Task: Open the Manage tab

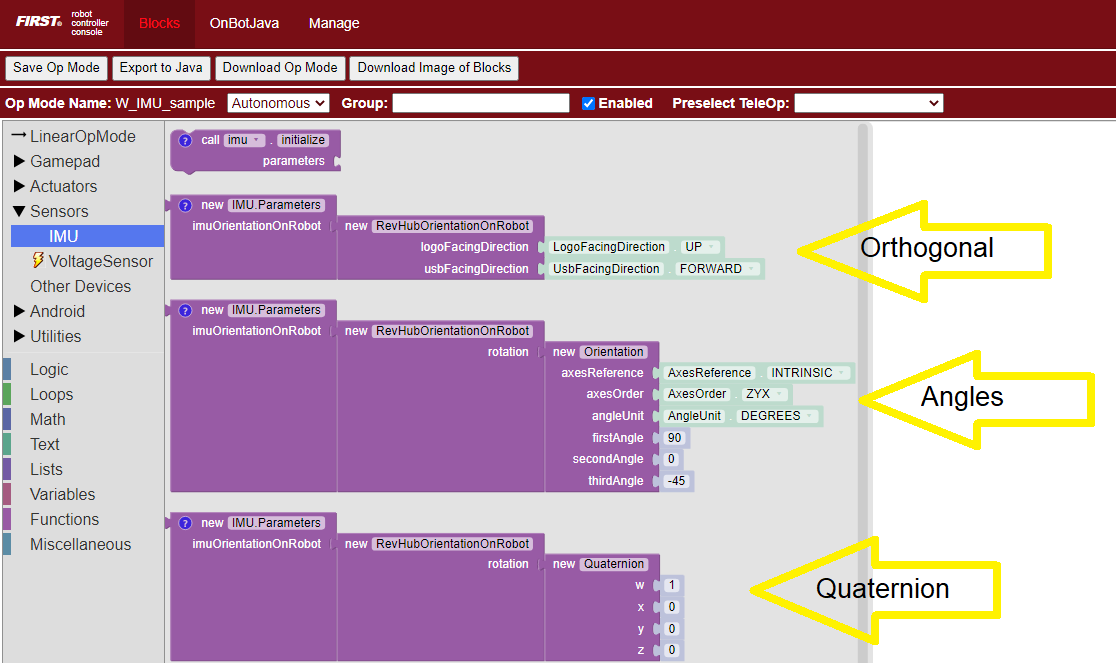Action: pos(334,23)
